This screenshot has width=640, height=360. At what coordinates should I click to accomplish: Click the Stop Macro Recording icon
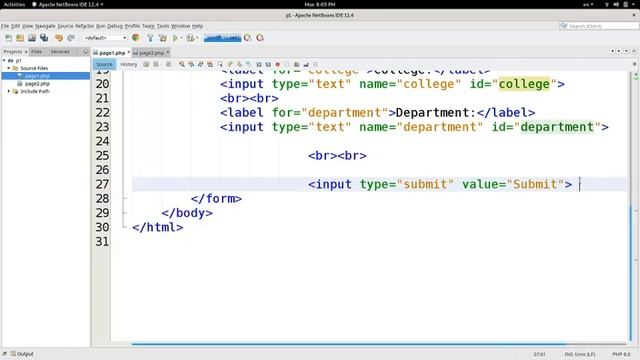click(287, 64)
